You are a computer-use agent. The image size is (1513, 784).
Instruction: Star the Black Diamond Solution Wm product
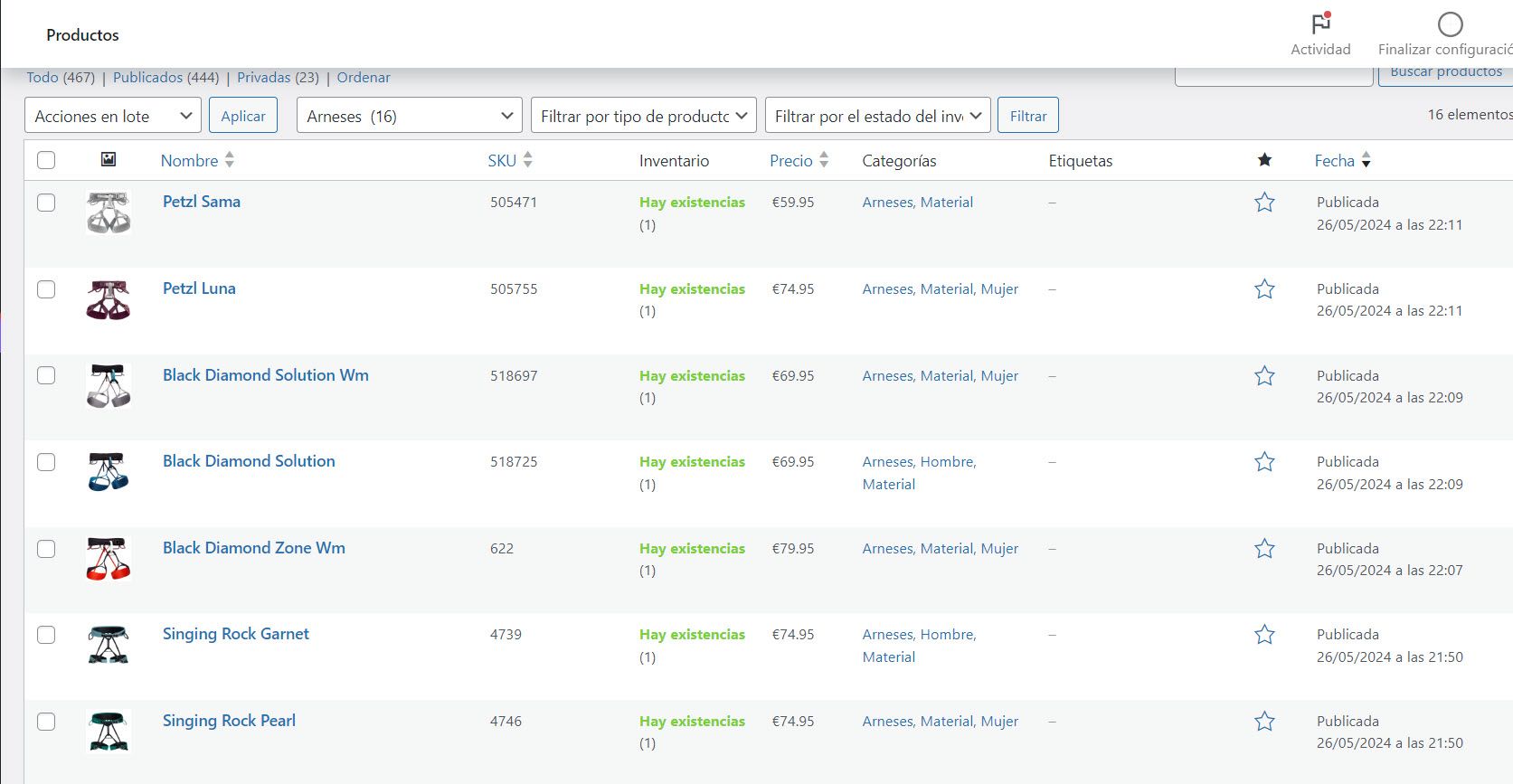(1264, 376)
